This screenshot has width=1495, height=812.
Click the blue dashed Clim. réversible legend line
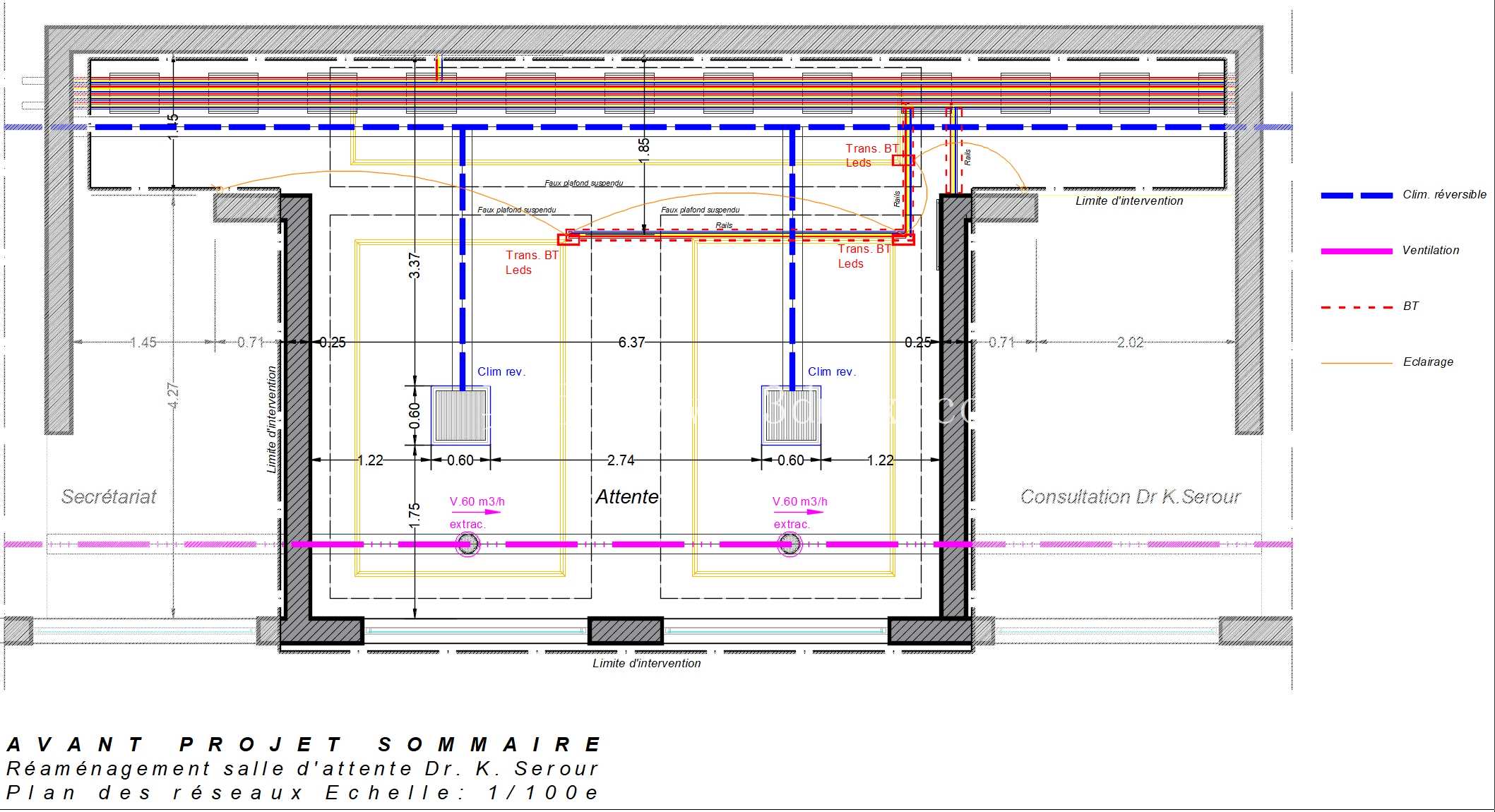(1357, 196)
